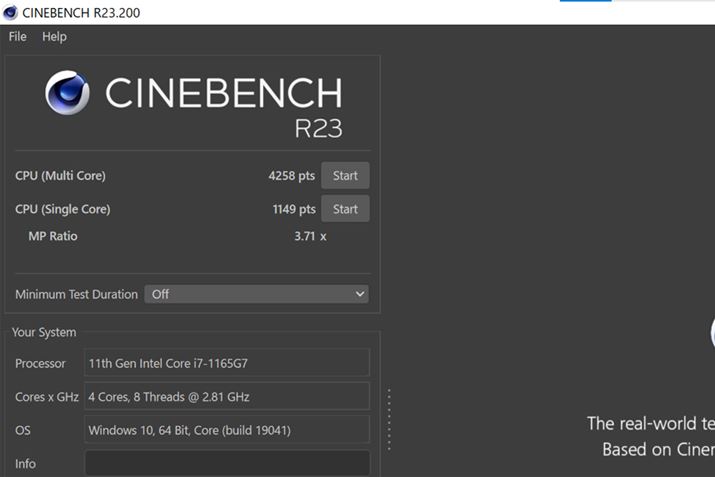Screen dimensions: 715x477
Task: Click the CPU (Single Core) label
Action: click(x=62, y=209)
